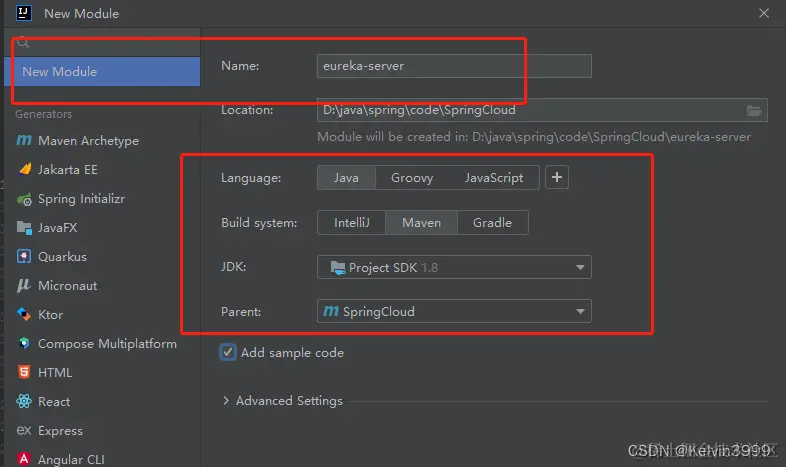Select React generator
Screen dimensions: 786x467
102,402
